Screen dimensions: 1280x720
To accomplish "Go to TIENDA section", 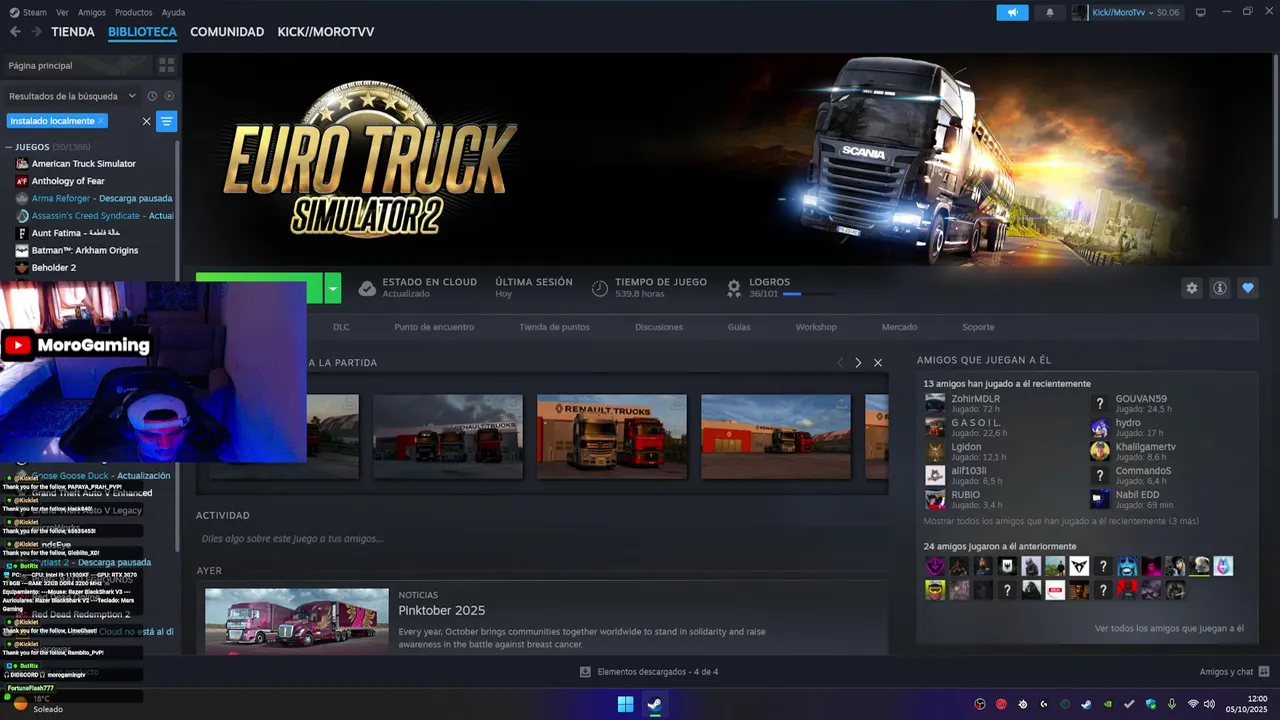I will pyautogui.click(x=73, y=32).
